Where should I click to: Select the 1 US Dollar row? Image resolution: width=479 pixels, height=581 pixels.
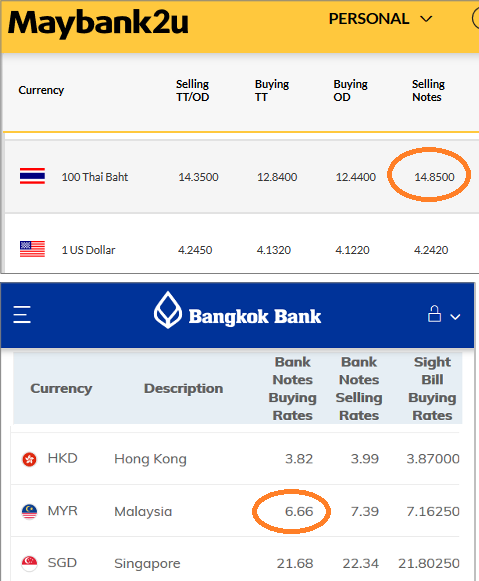(242, 249)
